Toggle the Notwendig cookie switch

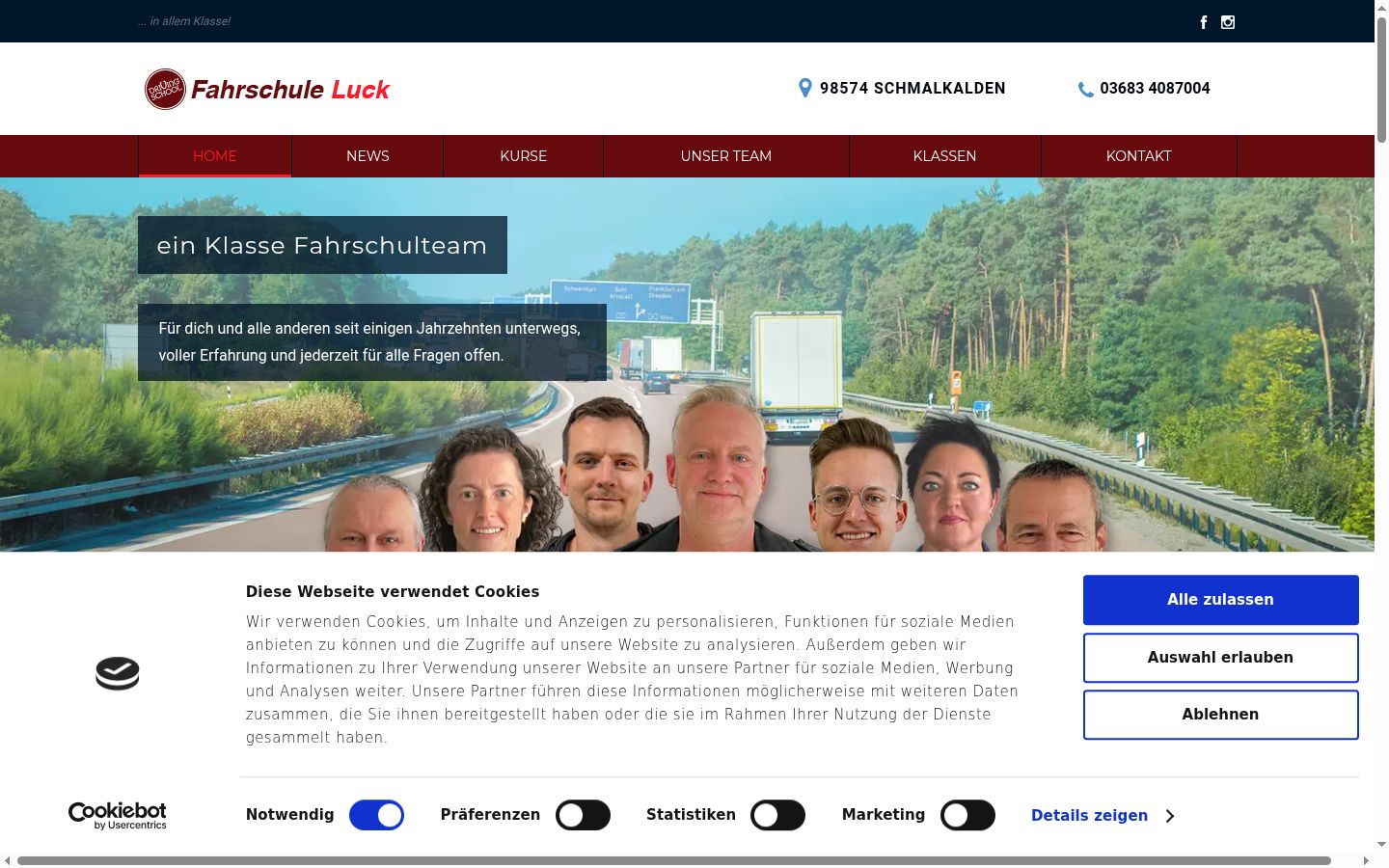tap(376, 815)
